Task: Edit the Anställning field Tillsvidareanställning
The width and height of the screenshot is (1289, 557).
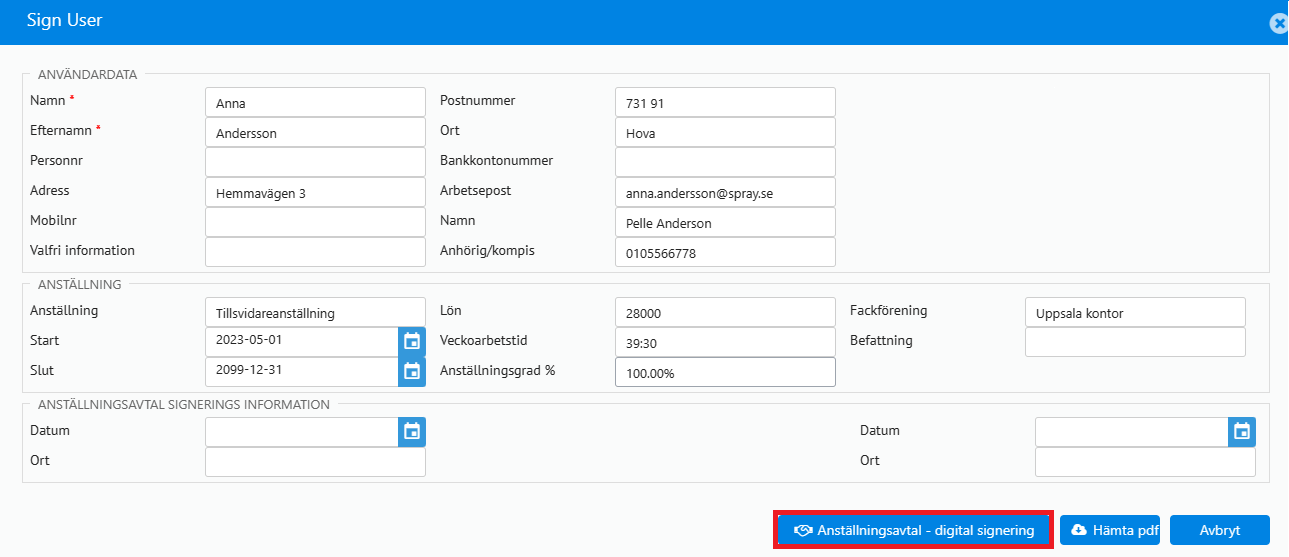Action: point(315,312)
